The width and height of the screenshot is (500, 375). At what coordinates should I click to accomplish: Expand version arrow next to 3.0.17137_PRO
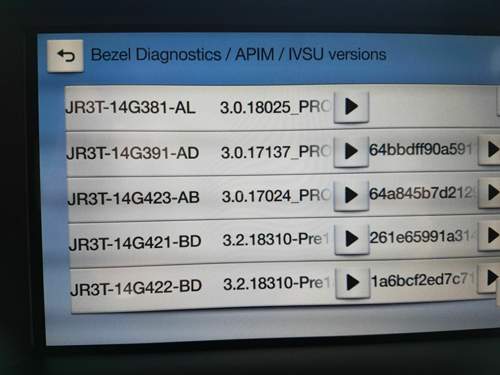point(351,151)
